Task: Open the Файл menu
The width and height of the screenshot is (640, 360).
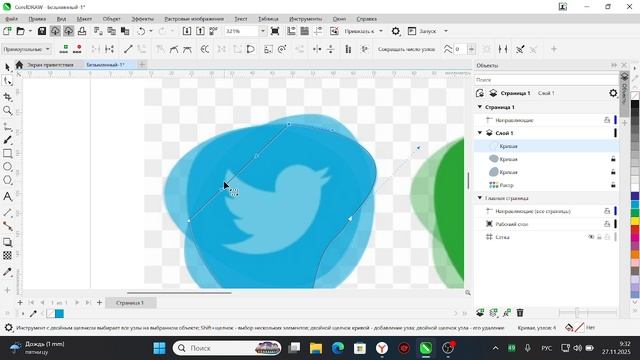Action: 11,19
